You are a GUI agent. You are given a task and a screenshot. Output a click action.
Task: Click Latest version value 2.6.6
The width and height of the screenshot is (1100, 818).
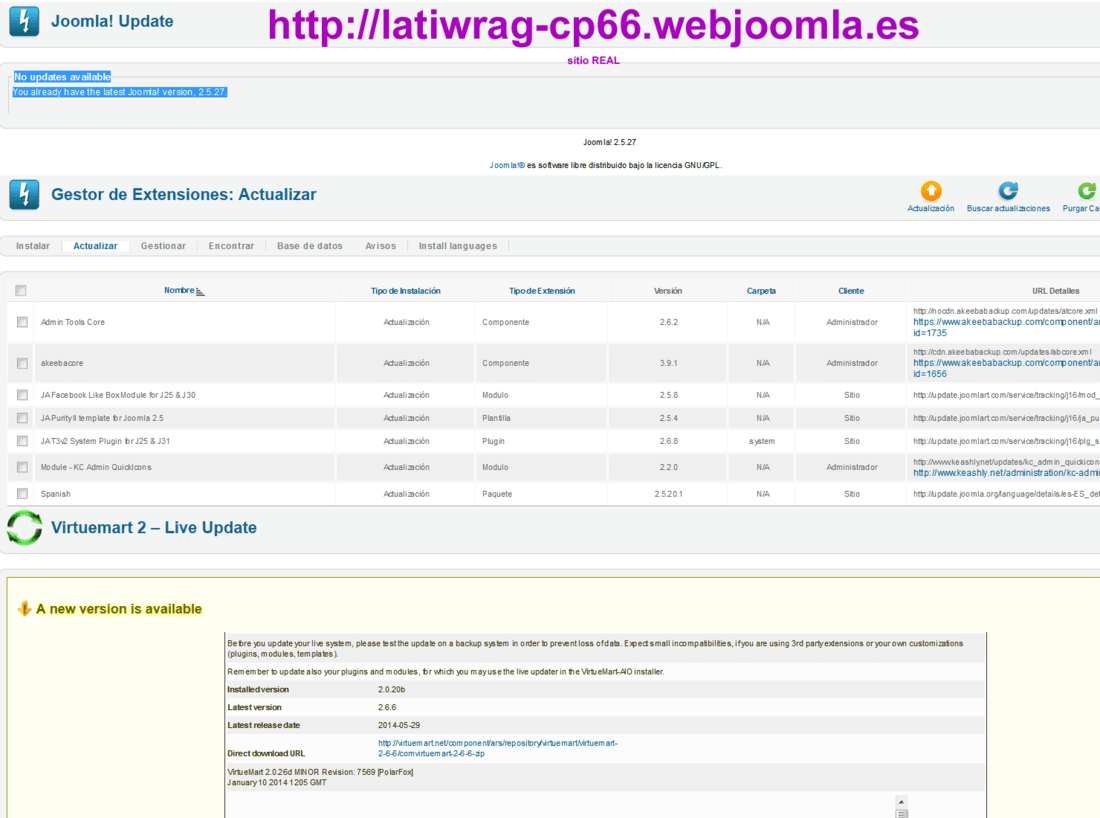click(387, 707)
